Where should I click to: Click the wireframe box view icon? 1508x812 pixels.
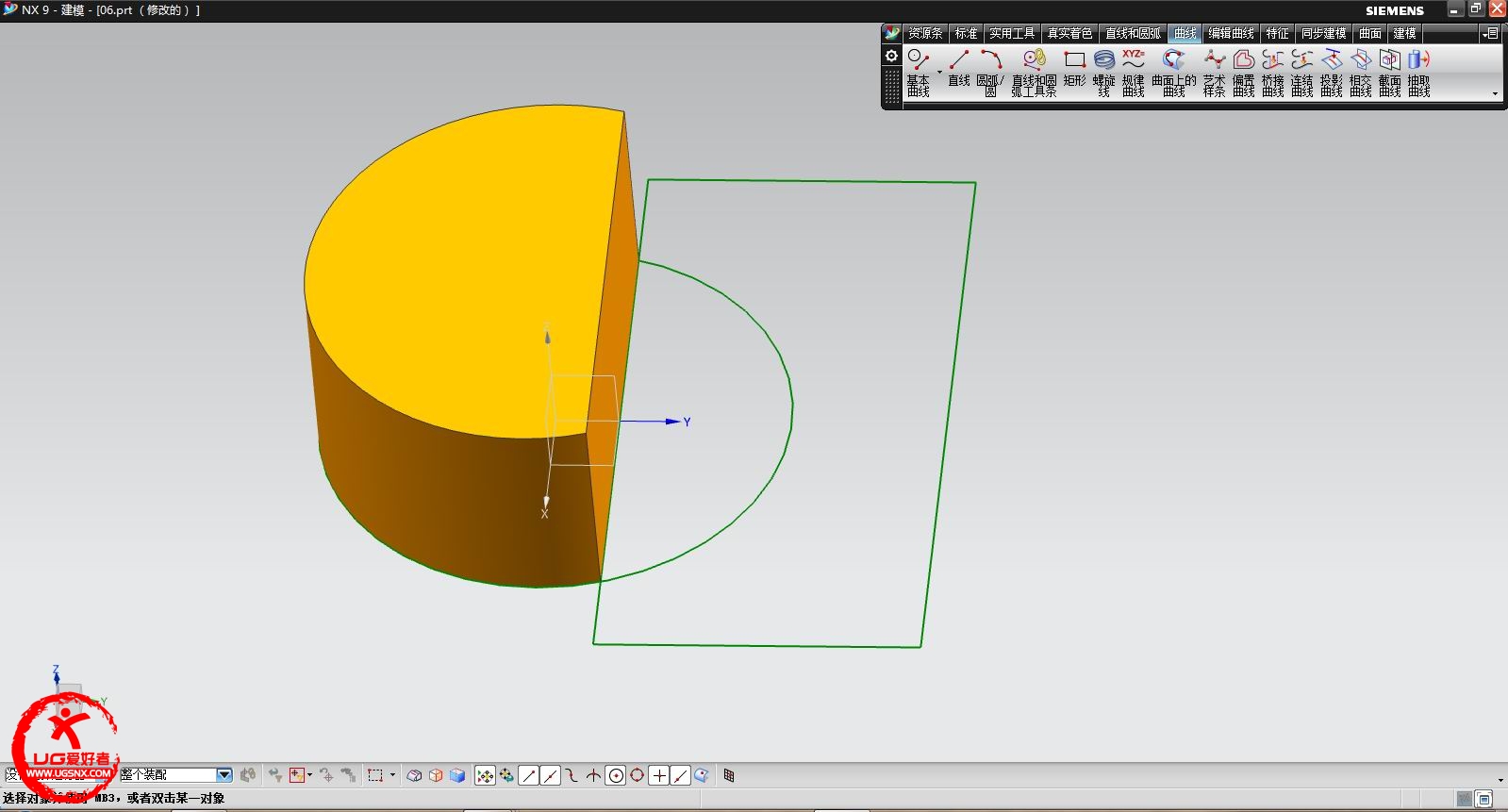coord(414,775)
